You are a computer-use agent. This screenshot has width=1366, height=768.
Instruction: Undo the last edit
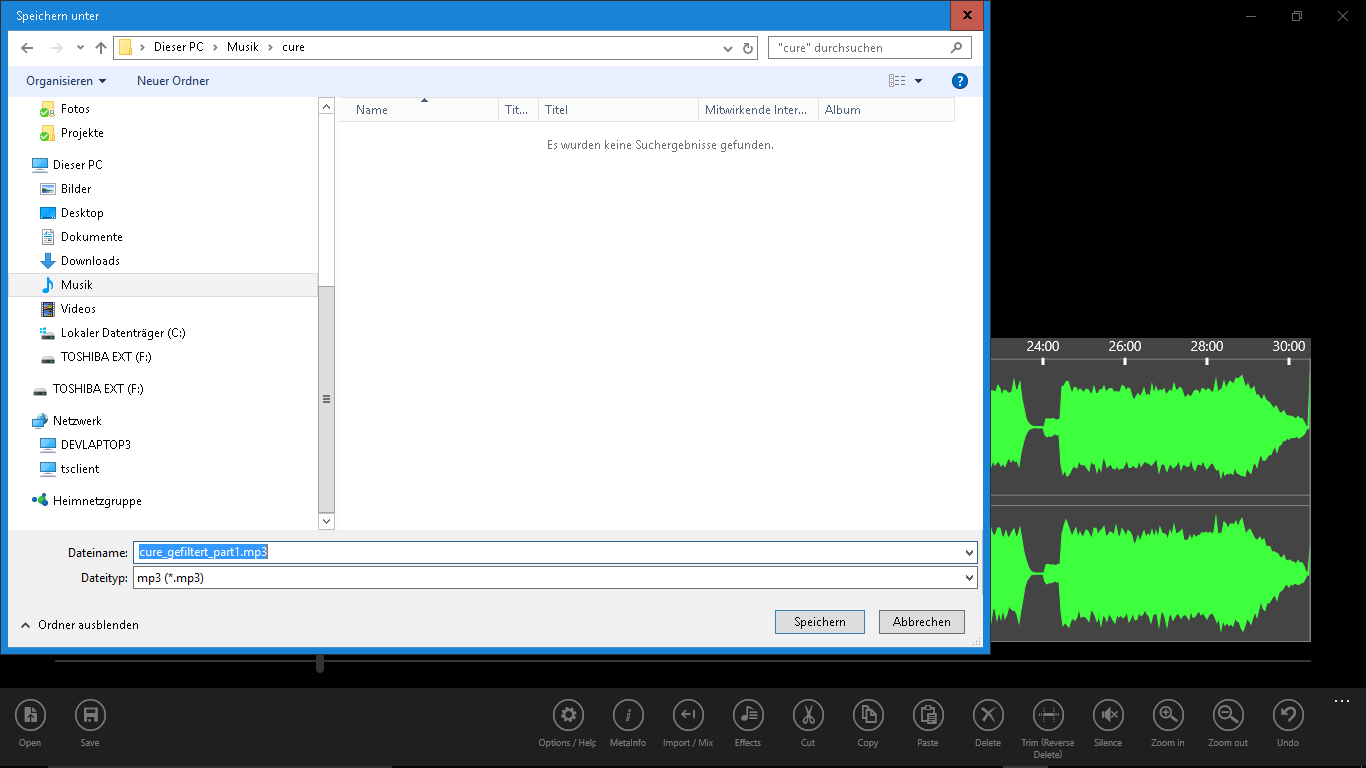pyautogui.click(x=1288, y=714)
